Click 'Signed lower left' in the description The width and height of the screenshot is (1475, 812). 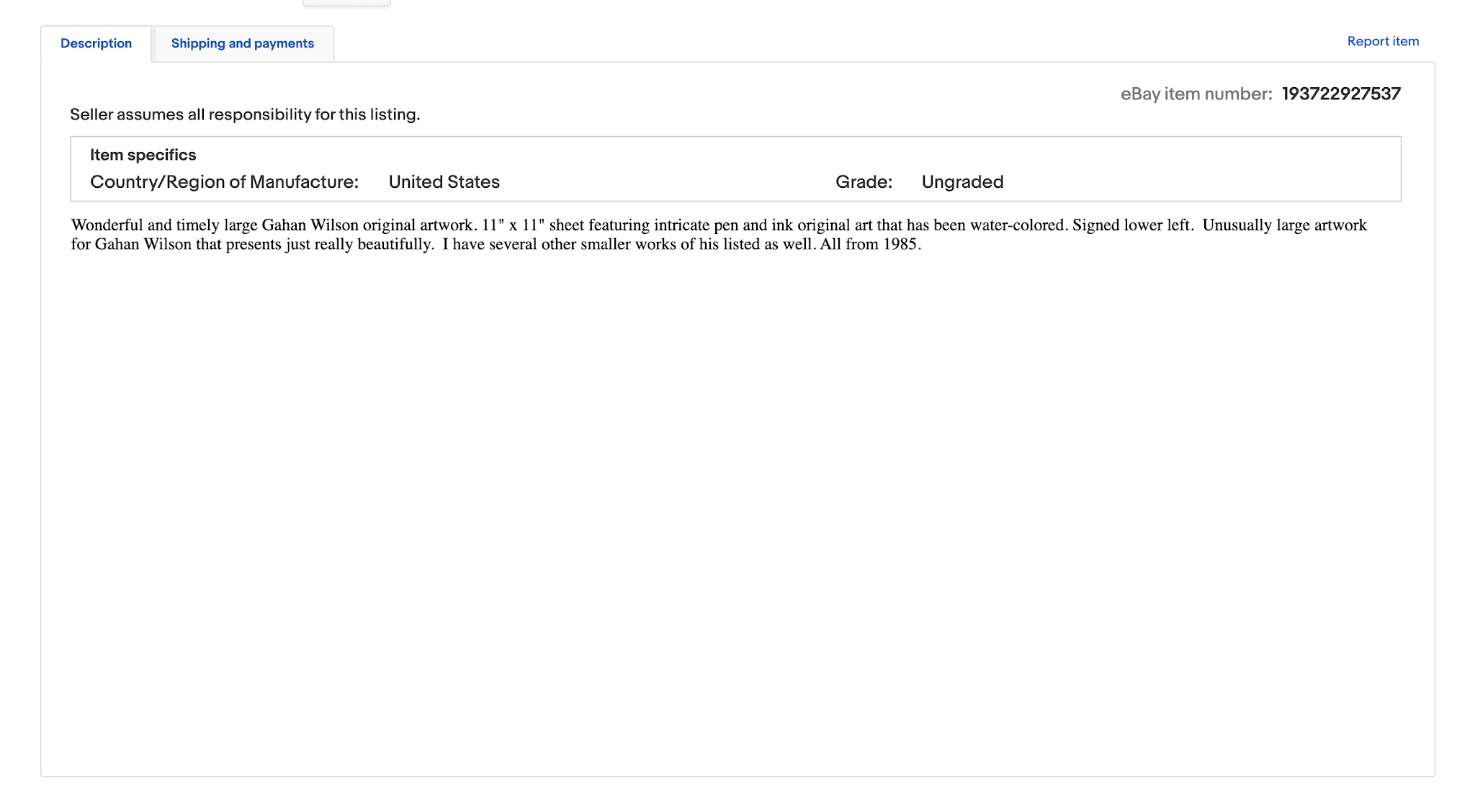[1131, 225]
